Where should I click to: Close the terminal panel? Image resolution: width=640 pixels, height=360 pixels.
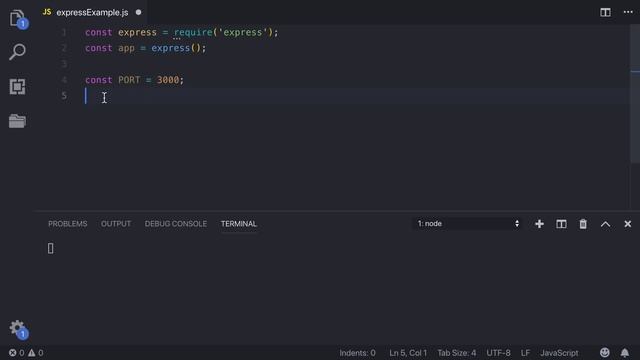pos(628,224)
